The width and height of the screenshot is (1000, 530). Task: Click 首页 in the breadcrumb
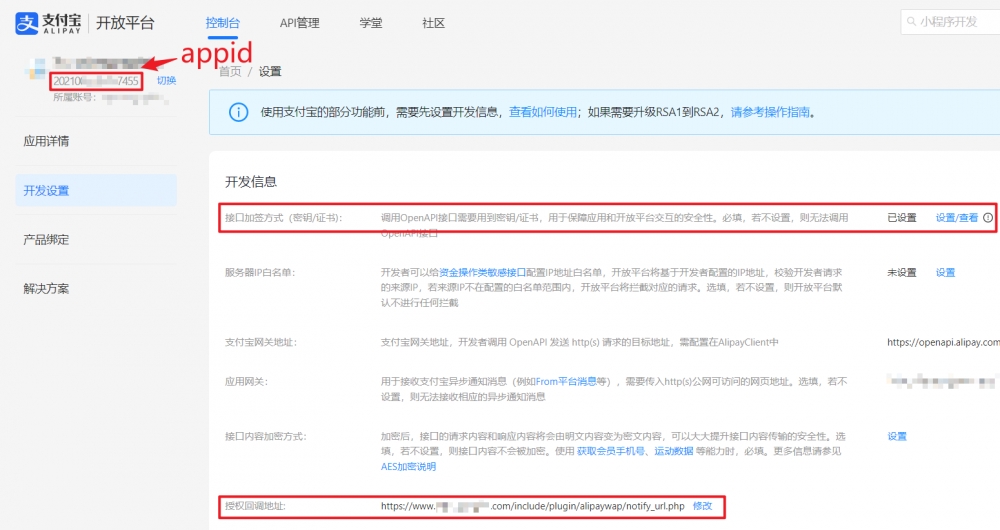click(230, 71)
